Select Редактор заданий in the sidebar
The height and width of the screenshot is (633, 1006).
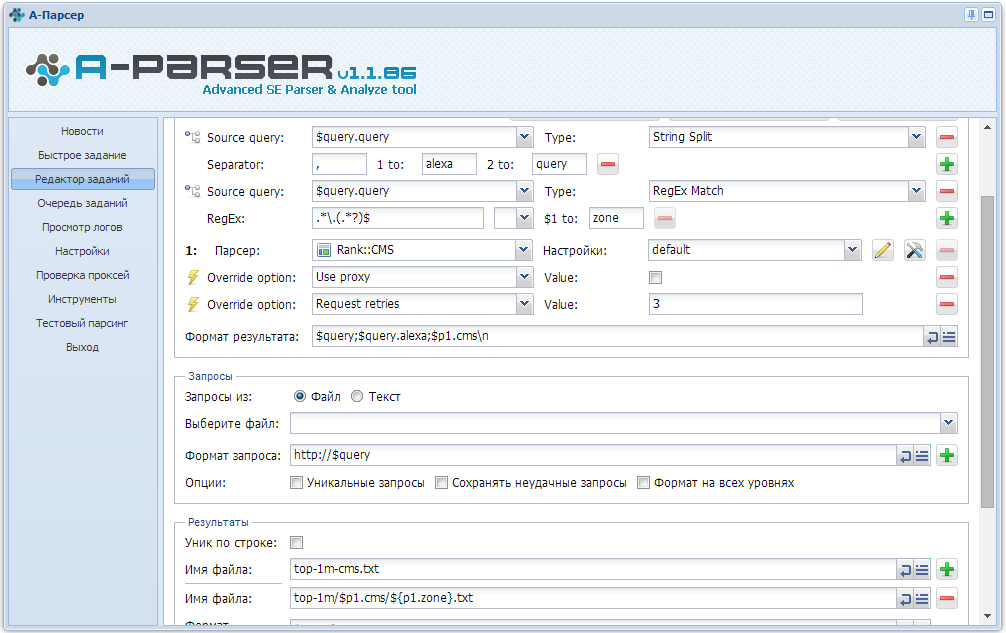[x=82, y=179]
